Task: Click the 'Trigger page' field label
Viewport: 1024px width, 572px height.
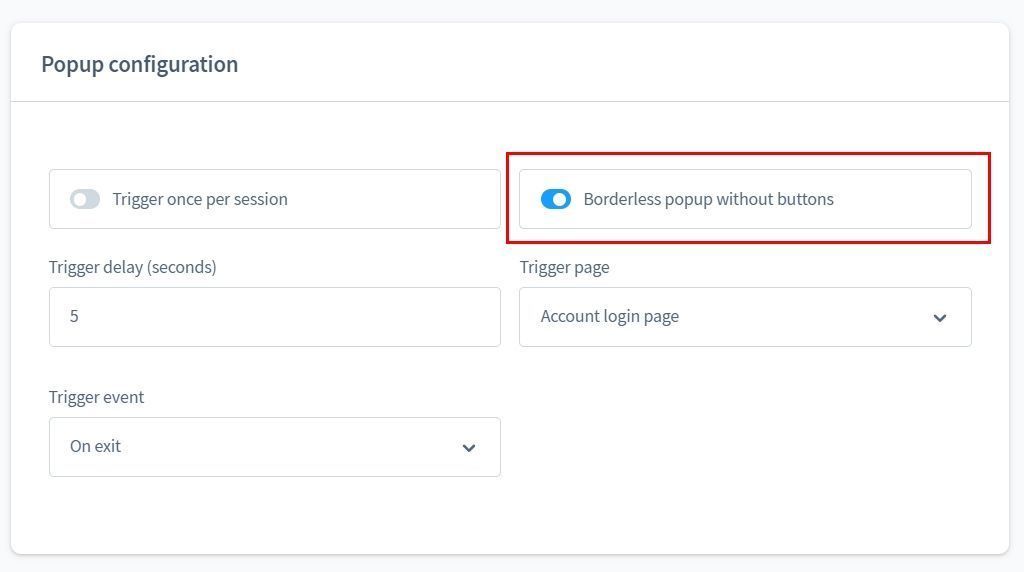Action: [564, 267]
